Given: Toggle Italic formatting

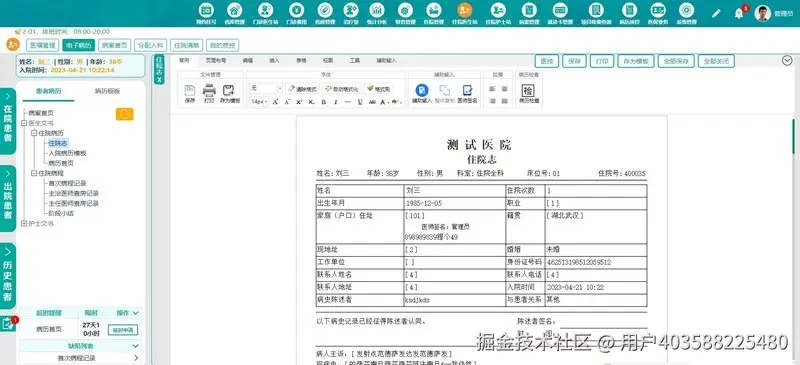Looking at the screenshot, I should tap(335, 102).
